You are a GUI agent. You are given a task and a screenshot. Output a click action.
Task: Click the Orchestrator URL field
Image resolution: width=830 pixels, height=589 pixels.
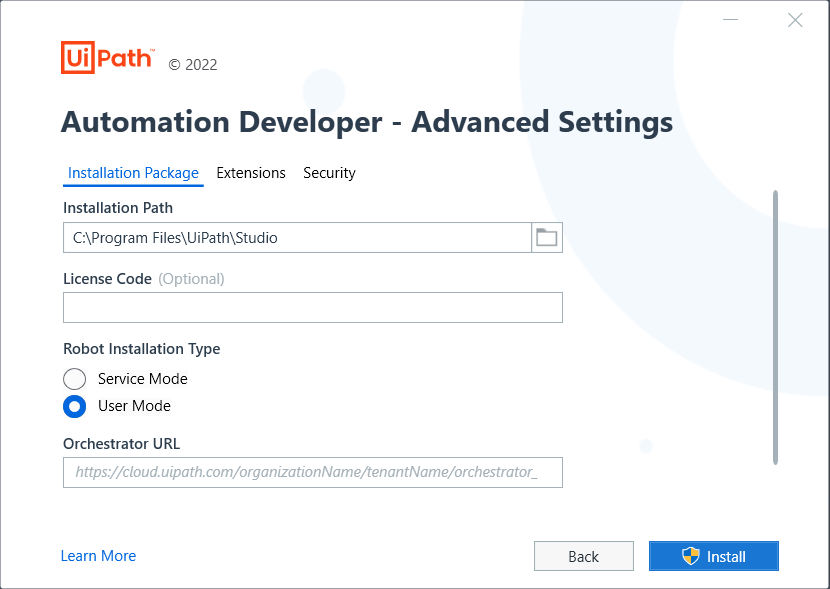(312, 472)
